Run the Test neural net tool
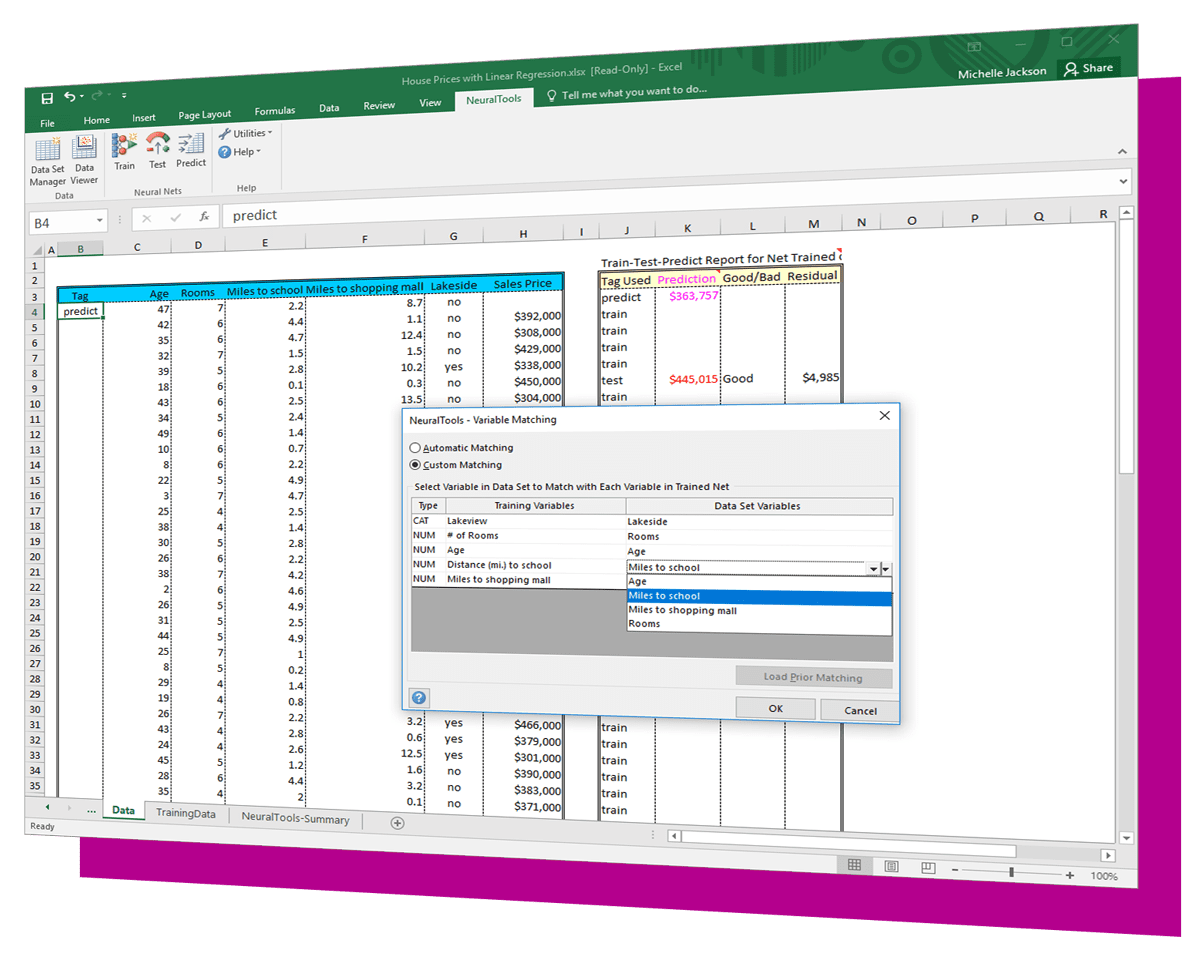Image resolution: width=1200 pixels, height=972 pixels. point(158,150)
